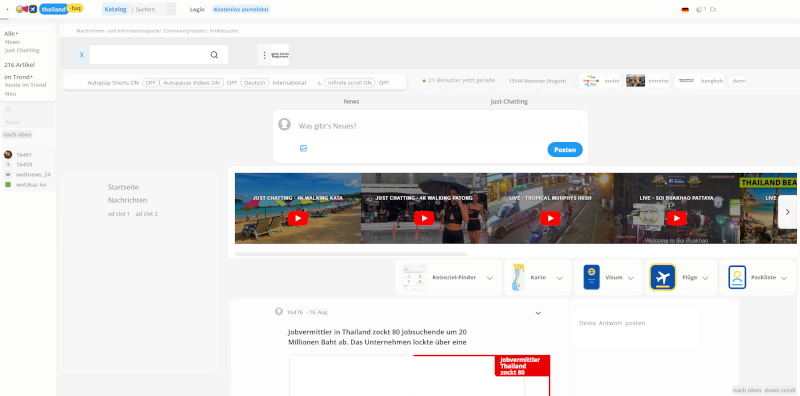This screenshot has width=800, height=396.
Task: Click the Was gibt's Neues input field
Action: pos(439,126)
